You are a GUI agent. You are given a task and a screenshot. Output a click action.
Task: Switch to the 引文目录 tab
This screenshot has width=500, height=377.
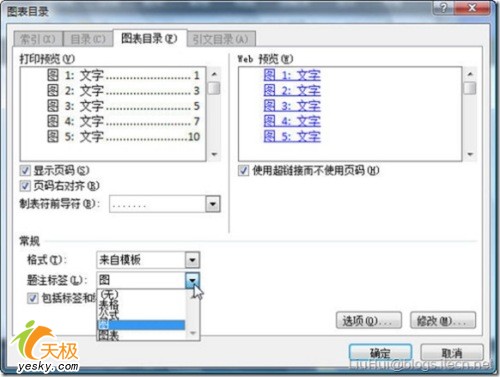pos(221,40)
